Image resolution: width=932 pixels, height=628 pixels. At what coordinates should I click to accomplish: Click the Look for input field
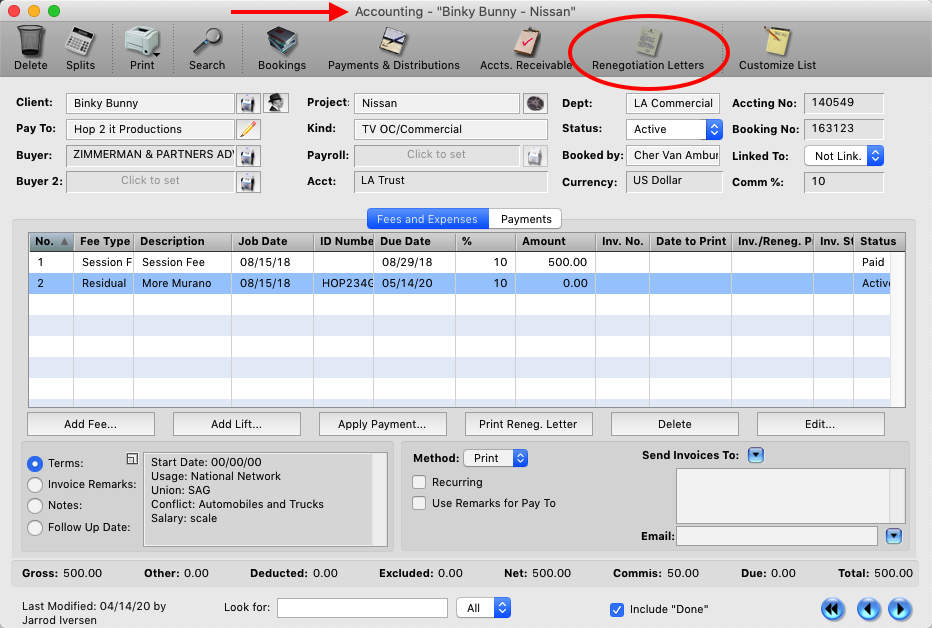click(362, 608)
